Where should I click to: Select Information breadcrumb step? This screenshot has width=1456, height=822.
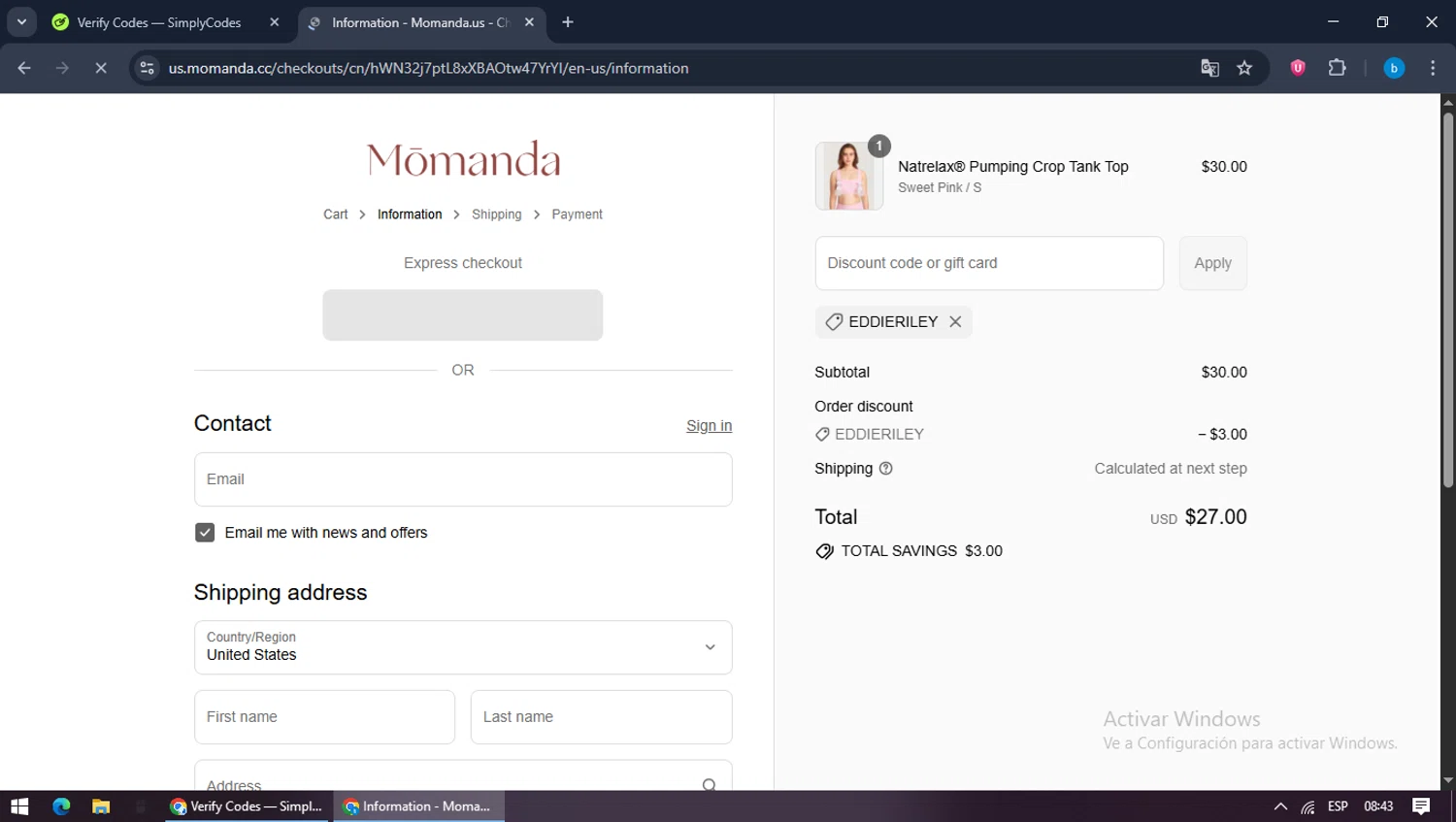(x=410, y=214)
